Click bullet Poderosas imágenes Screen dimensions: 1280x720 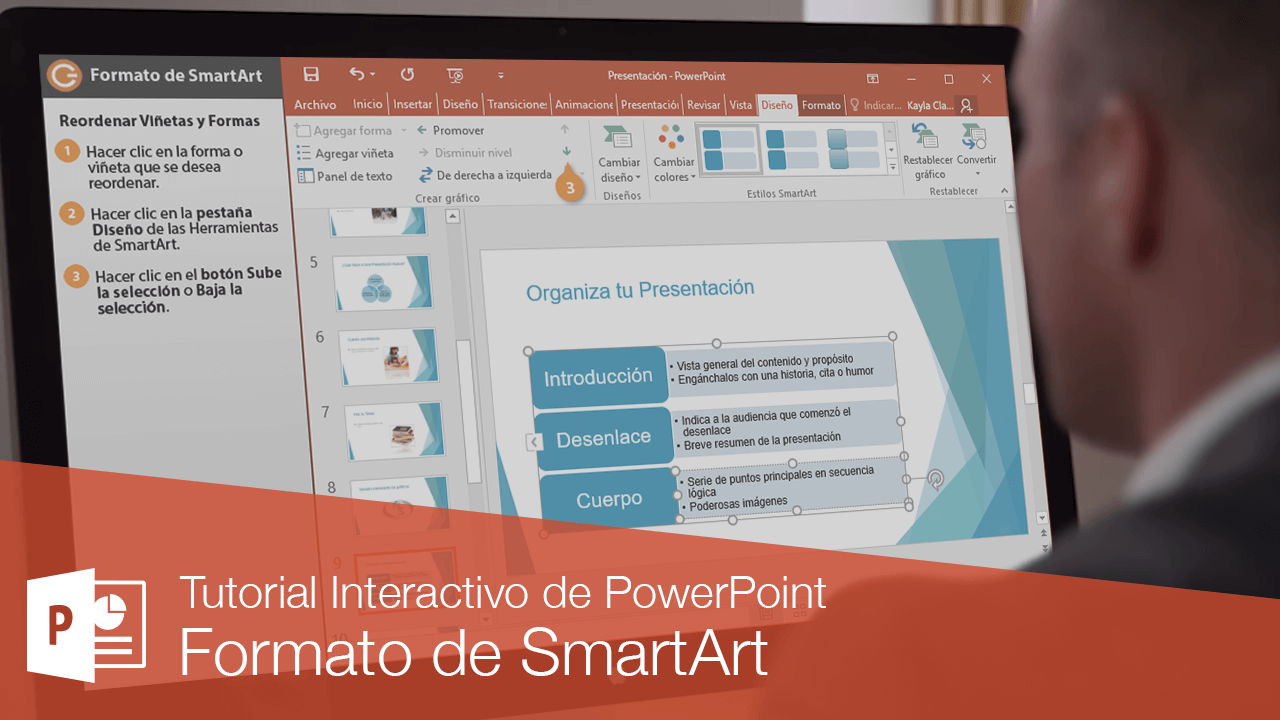[738, 504]
